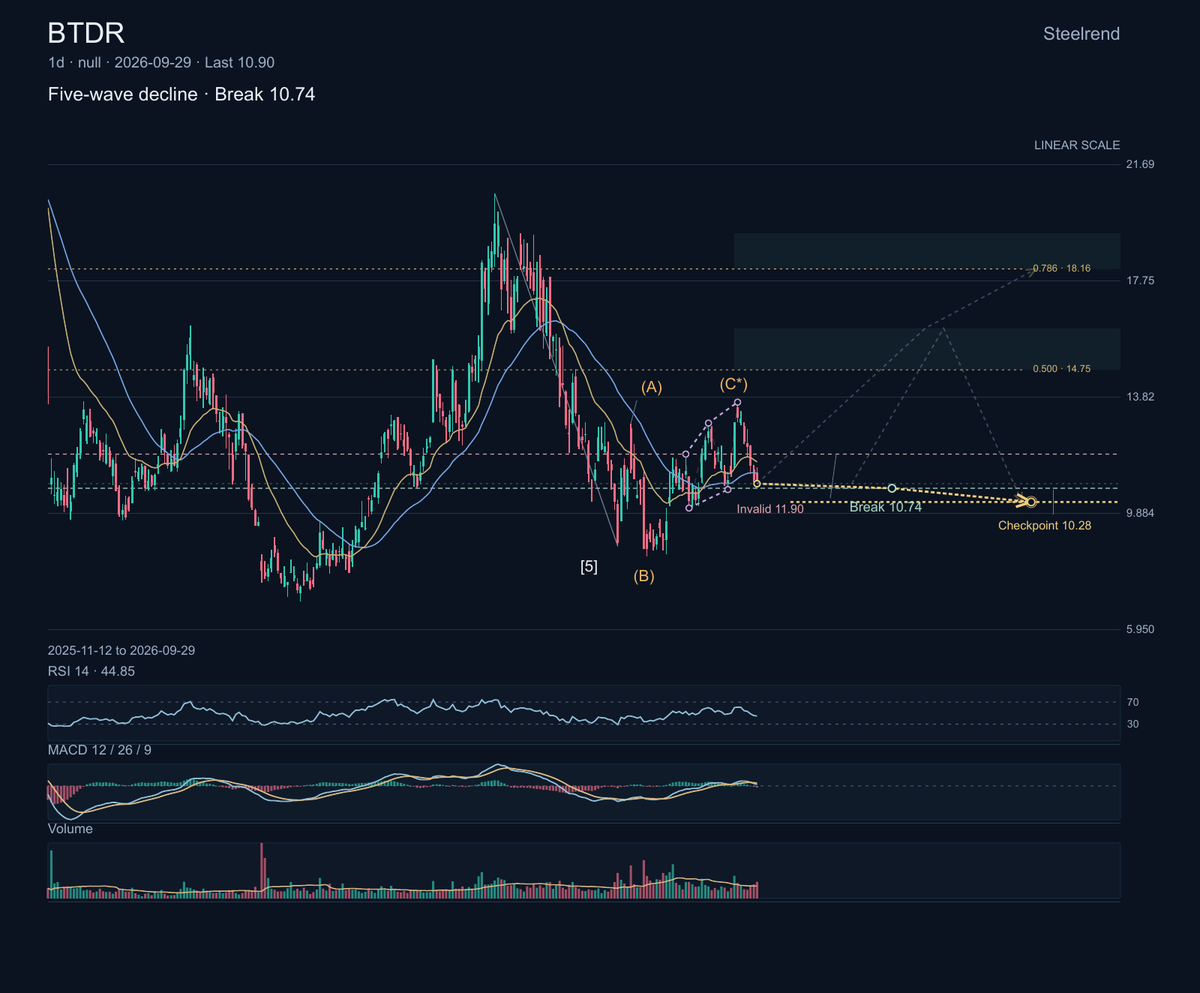Click the (A) wave label
Image resolution: width=1200 pixels, height=993 pixels.
pyautogui.click(x=652, y=387)
